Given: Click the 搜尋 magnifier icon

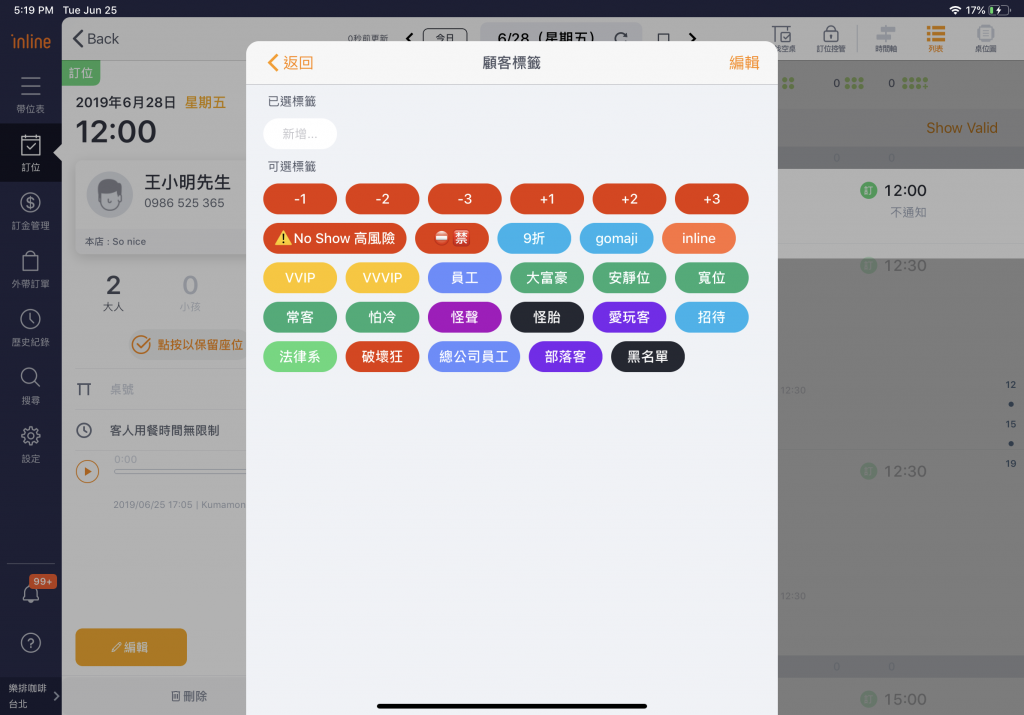Looking at the screenshot, I should [x=30, y=384].
